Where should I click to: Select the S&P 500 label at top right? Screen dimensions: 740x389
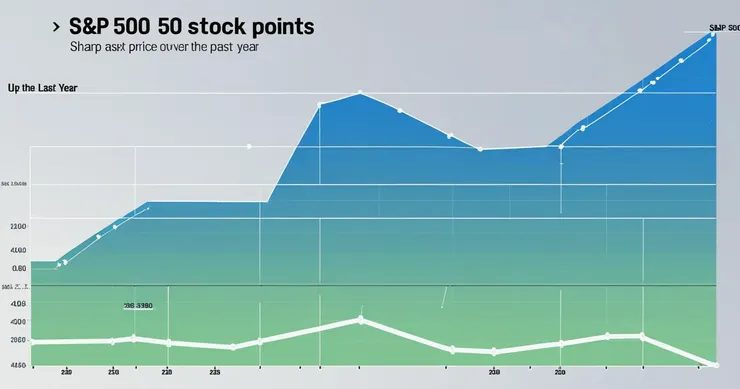pyautogui.click(x=724, y=28)
